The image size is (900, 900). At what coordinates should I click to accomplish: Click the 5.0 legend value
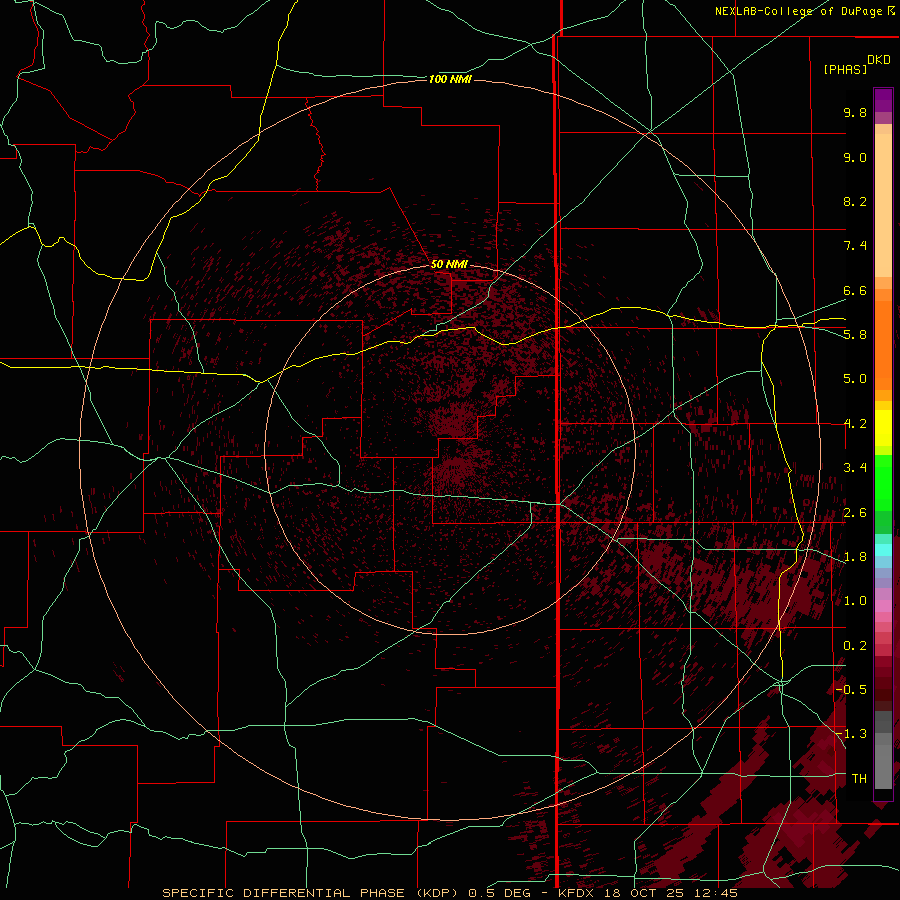[855, 379]
